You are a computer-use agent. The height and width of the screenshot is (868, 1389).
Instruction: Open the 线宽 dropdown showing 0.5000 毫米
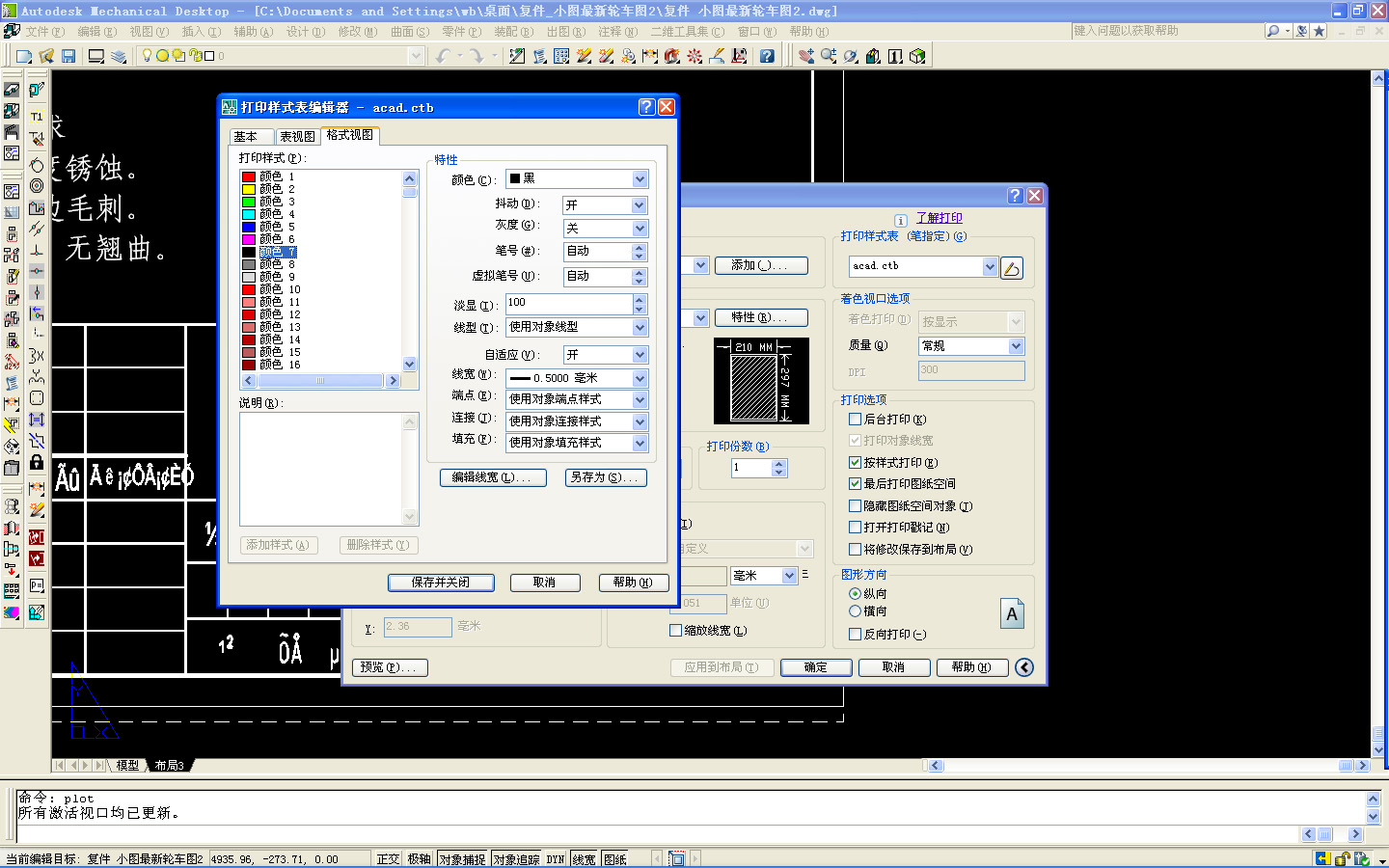click(577, 378)
